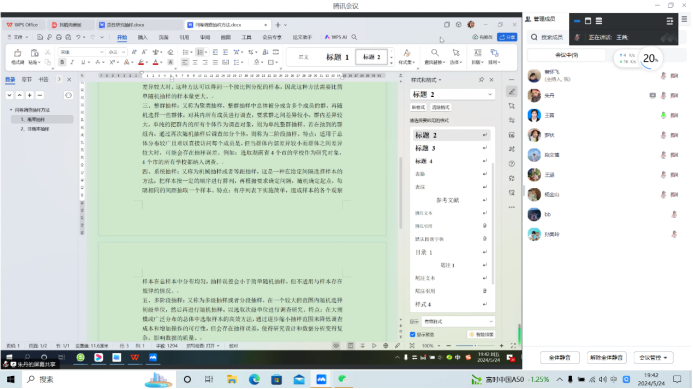Select the first outline heading item
The height and width of the screenshot is (389, 693).
click(x=42, y=119)
